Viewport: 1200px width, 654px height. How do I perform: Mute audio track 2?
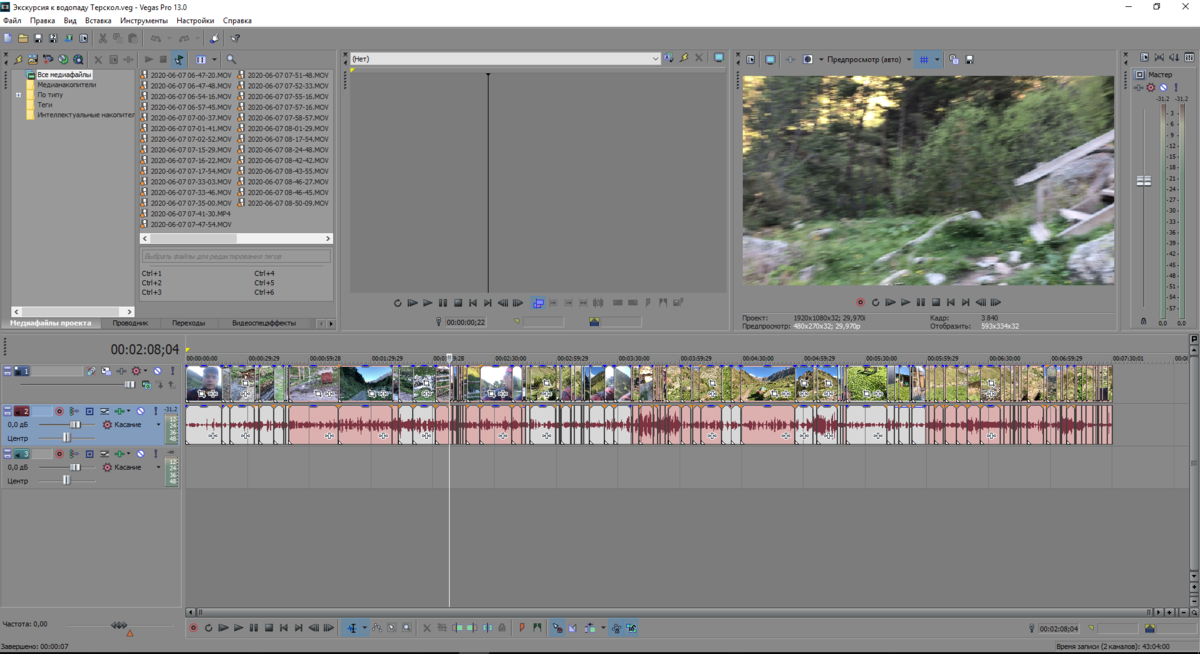click(140, 411)
